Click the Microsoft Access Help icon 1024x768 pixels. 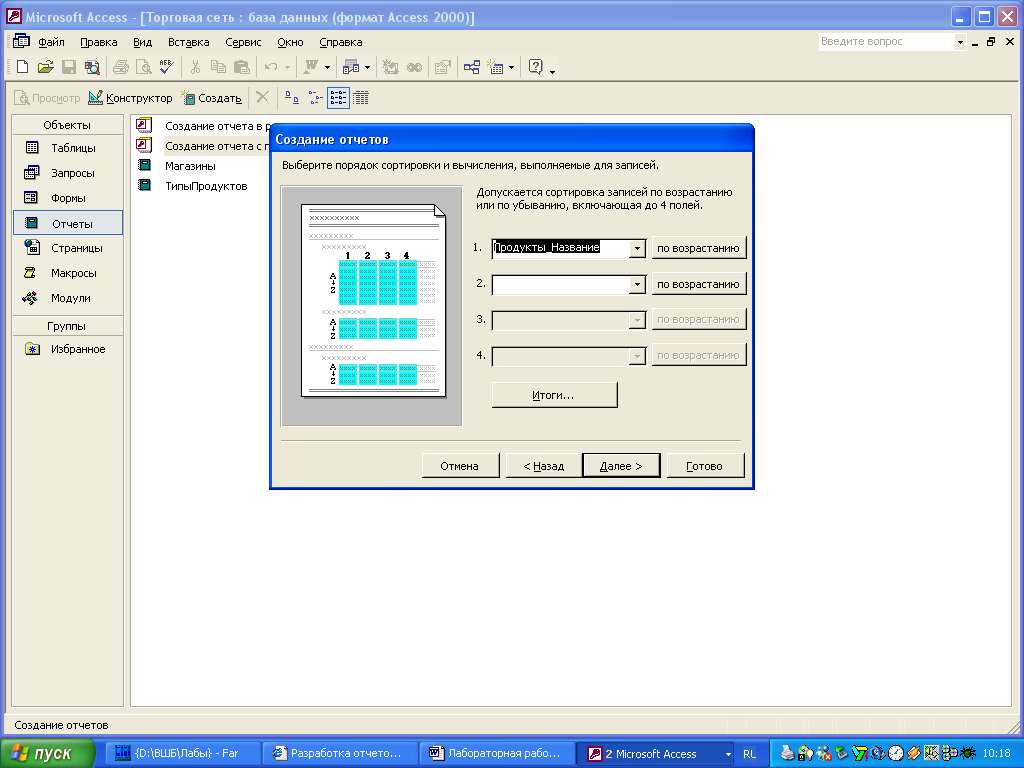tap(536, 67)
